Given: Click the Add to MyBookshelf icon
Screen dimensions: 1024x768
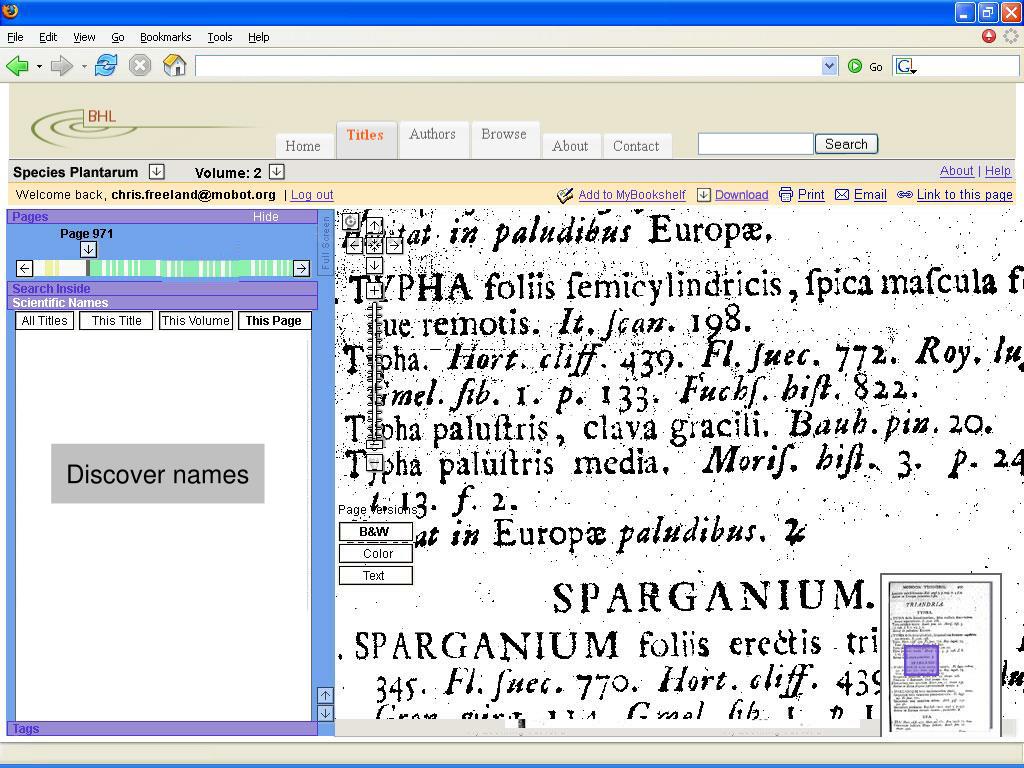Looking at the screenshot, I should pos(565,195).
